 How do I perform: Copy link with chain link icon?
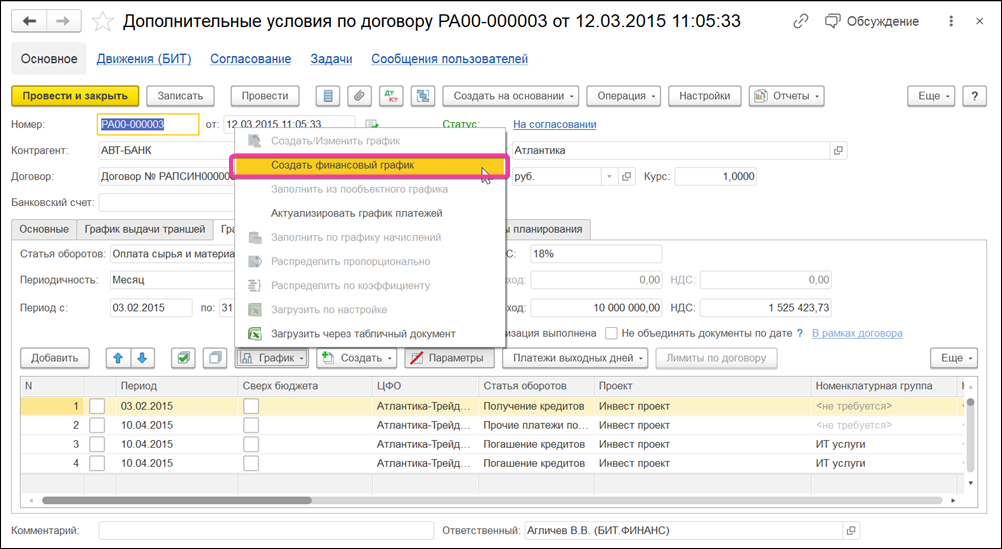[800, 22]
